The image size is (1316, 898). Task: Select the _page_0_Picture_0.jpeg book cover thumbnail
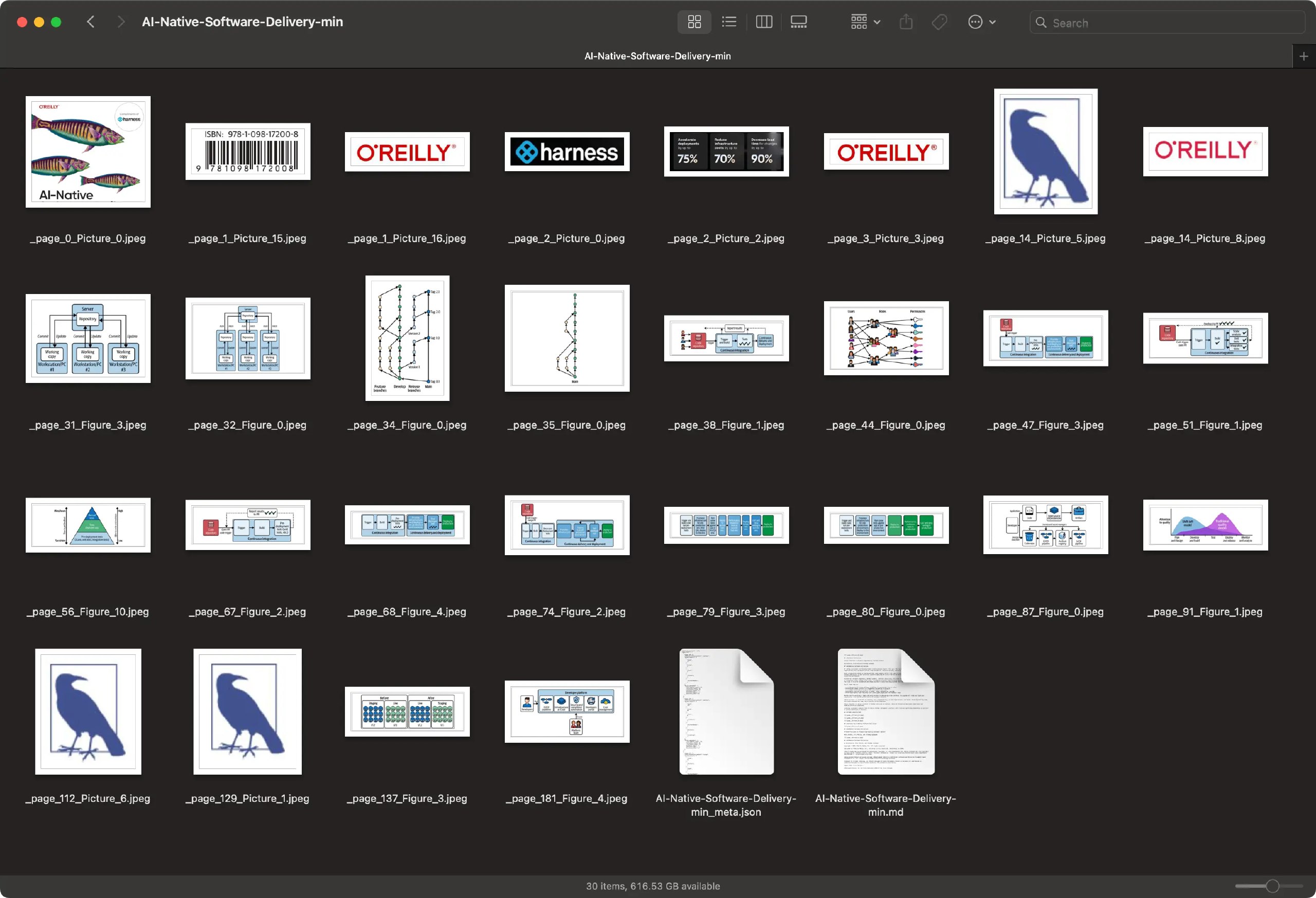coord(88,152)
